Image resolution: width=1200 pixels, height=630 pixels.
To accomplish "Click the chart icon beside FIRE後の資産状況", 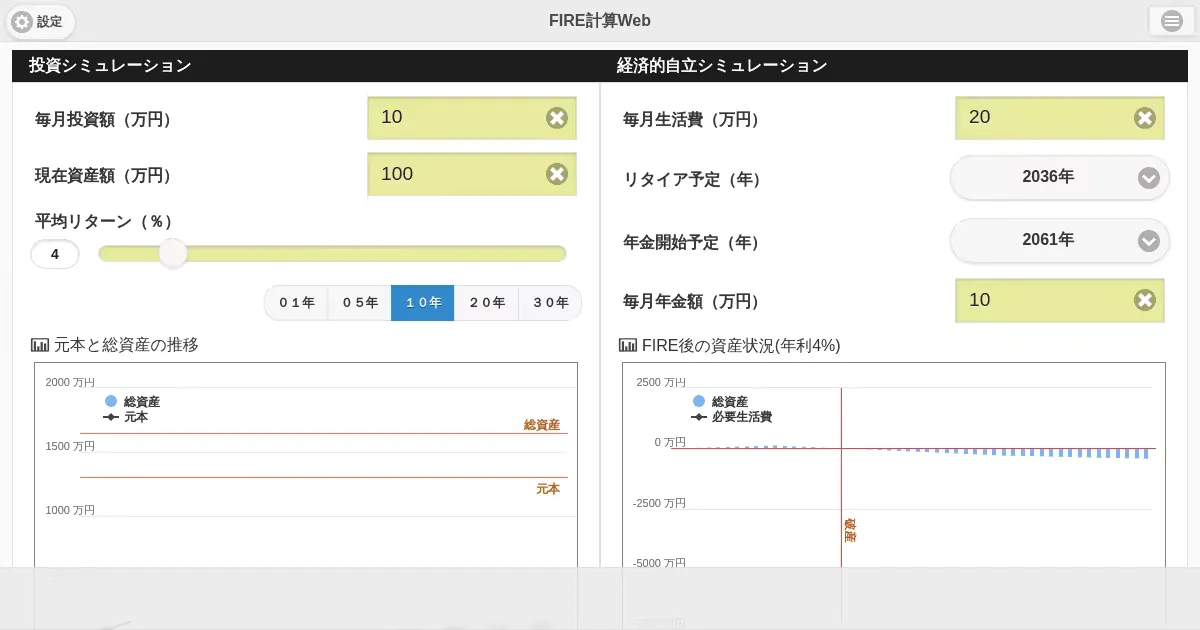I will click(x=628, y=345).
